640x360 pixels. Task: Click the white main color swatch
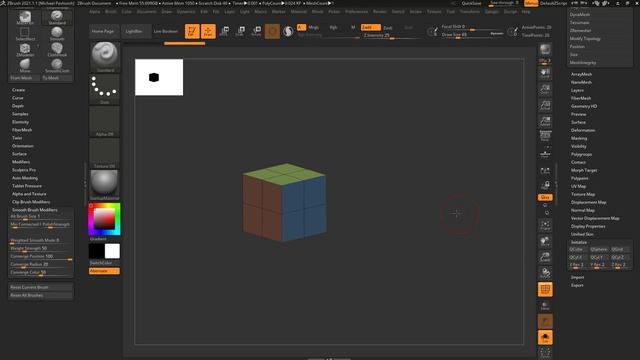(x=112, y=251)
